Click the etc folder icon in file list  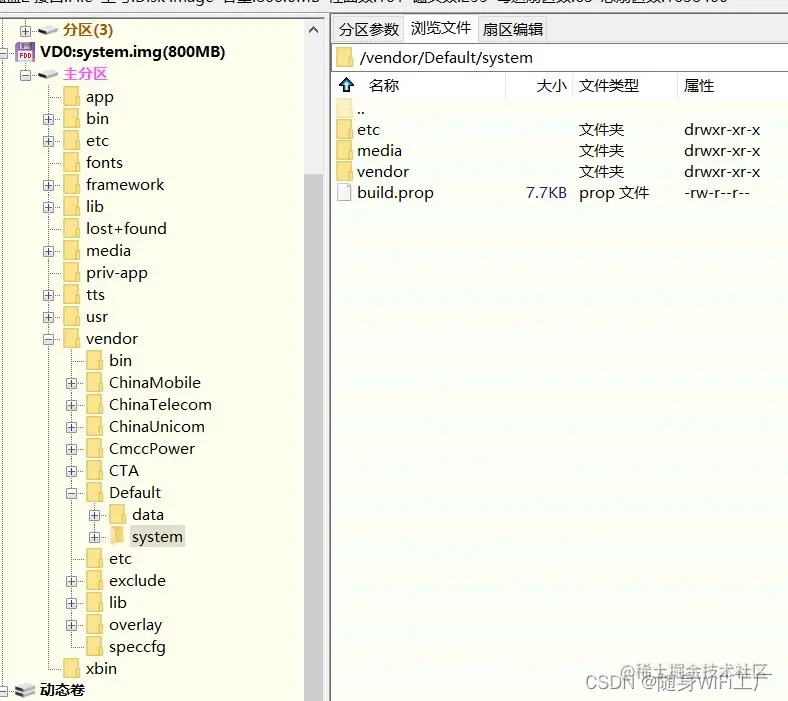click(344, 129)
